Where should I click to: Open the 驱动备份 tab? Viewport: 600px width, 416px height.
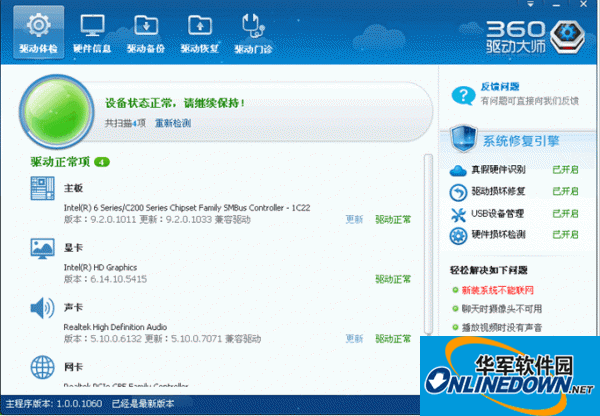(x=146, y=33)
